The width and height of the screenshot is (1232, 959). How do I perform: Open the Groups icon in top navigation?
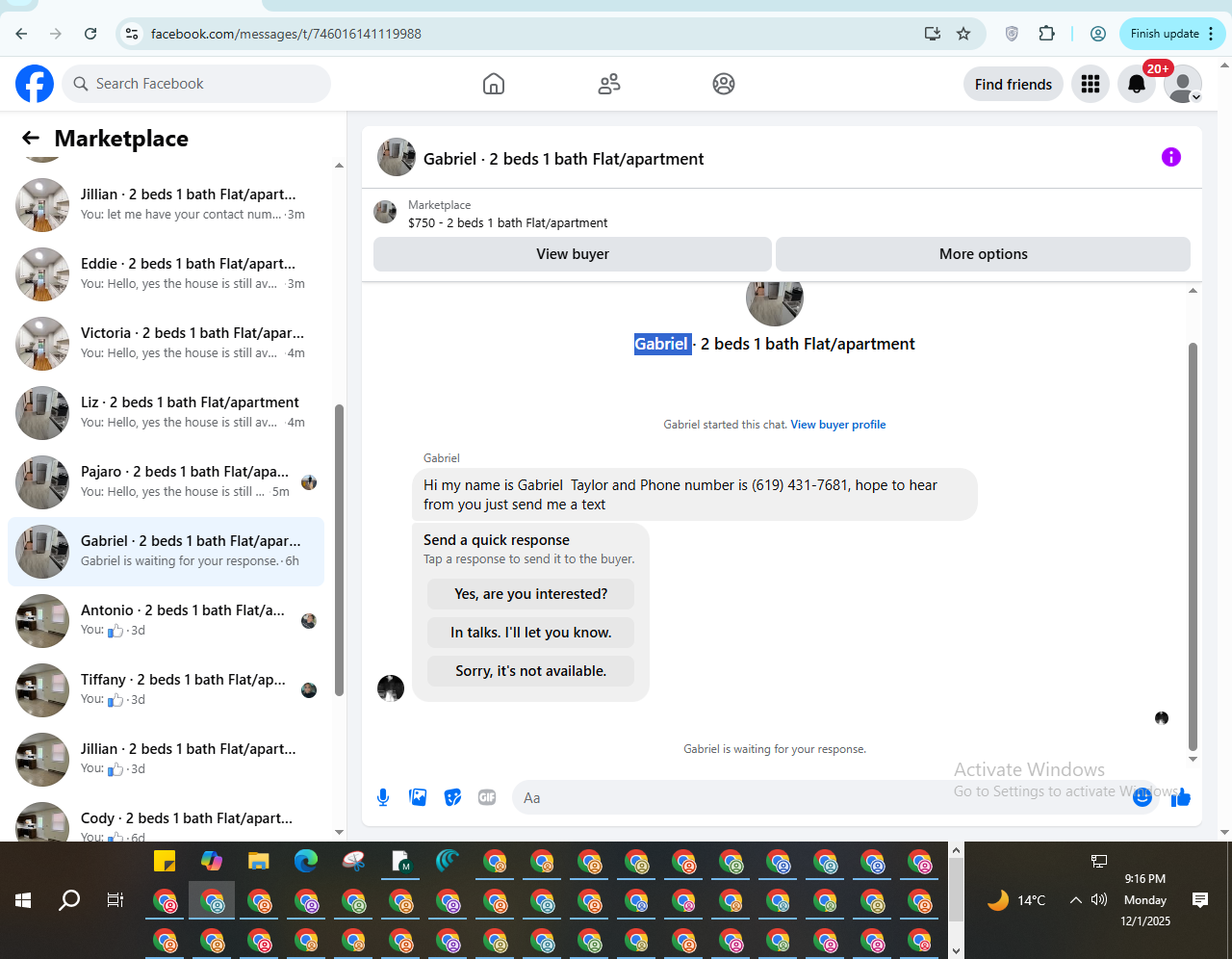pyautogui.click(x=724, y=84)
